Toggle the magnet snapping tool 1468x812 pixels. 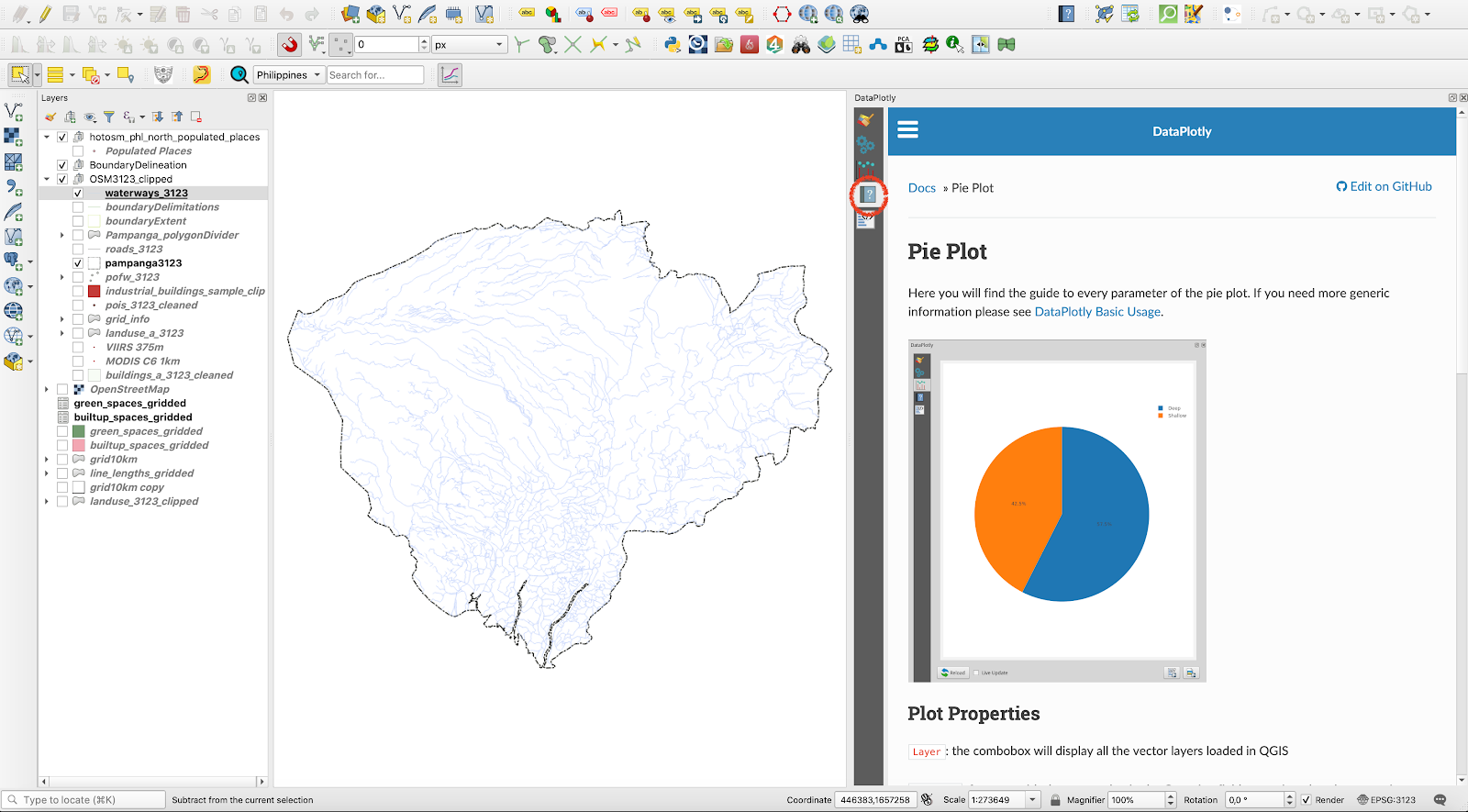[x=290, y=45]
